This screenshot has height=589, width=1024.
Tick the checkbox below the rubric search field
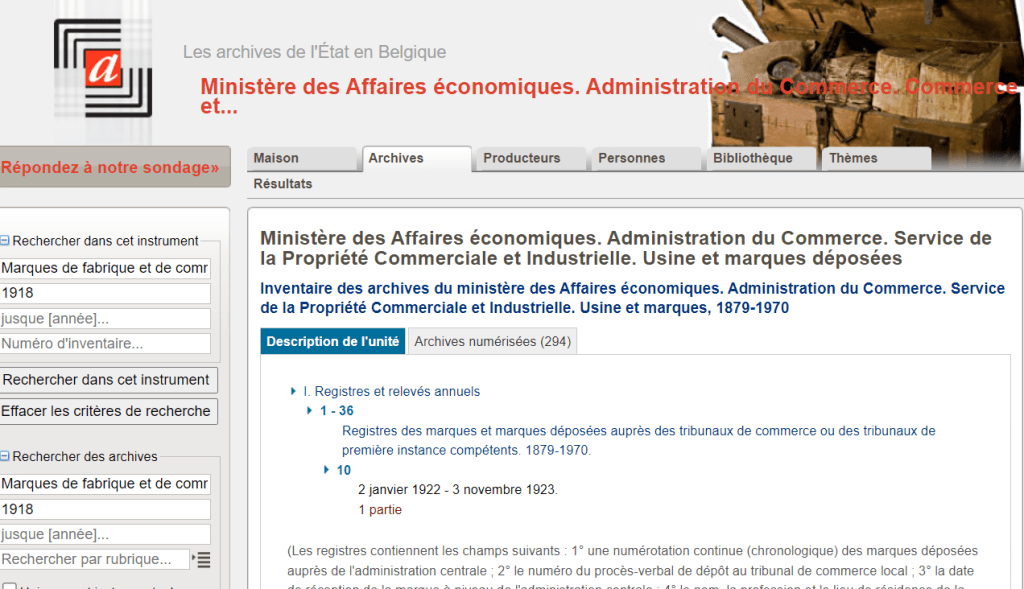click(x=9, y=585)
